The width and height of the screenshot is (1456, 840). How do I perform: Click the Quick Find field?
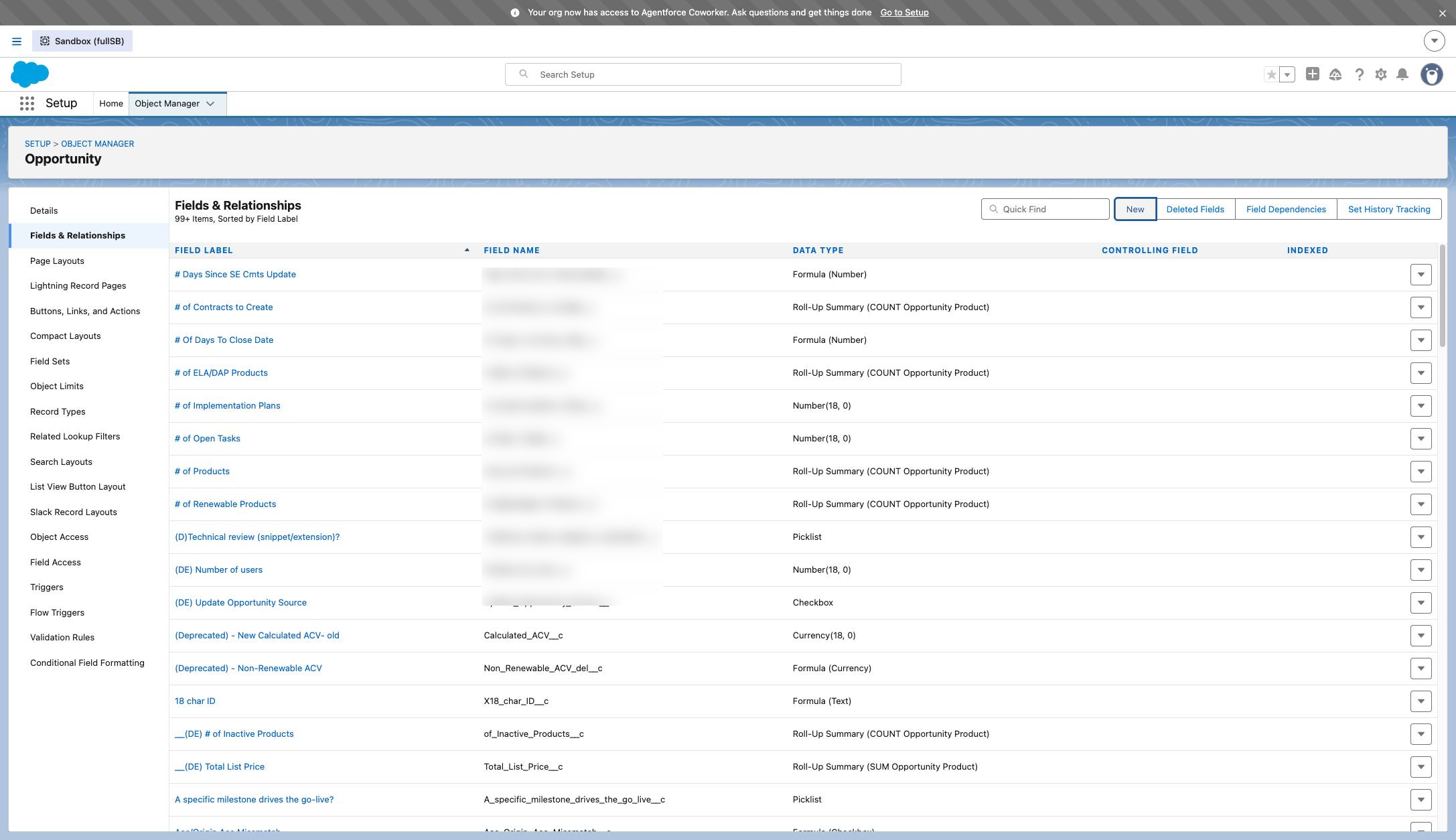[x=1045, y=209]
